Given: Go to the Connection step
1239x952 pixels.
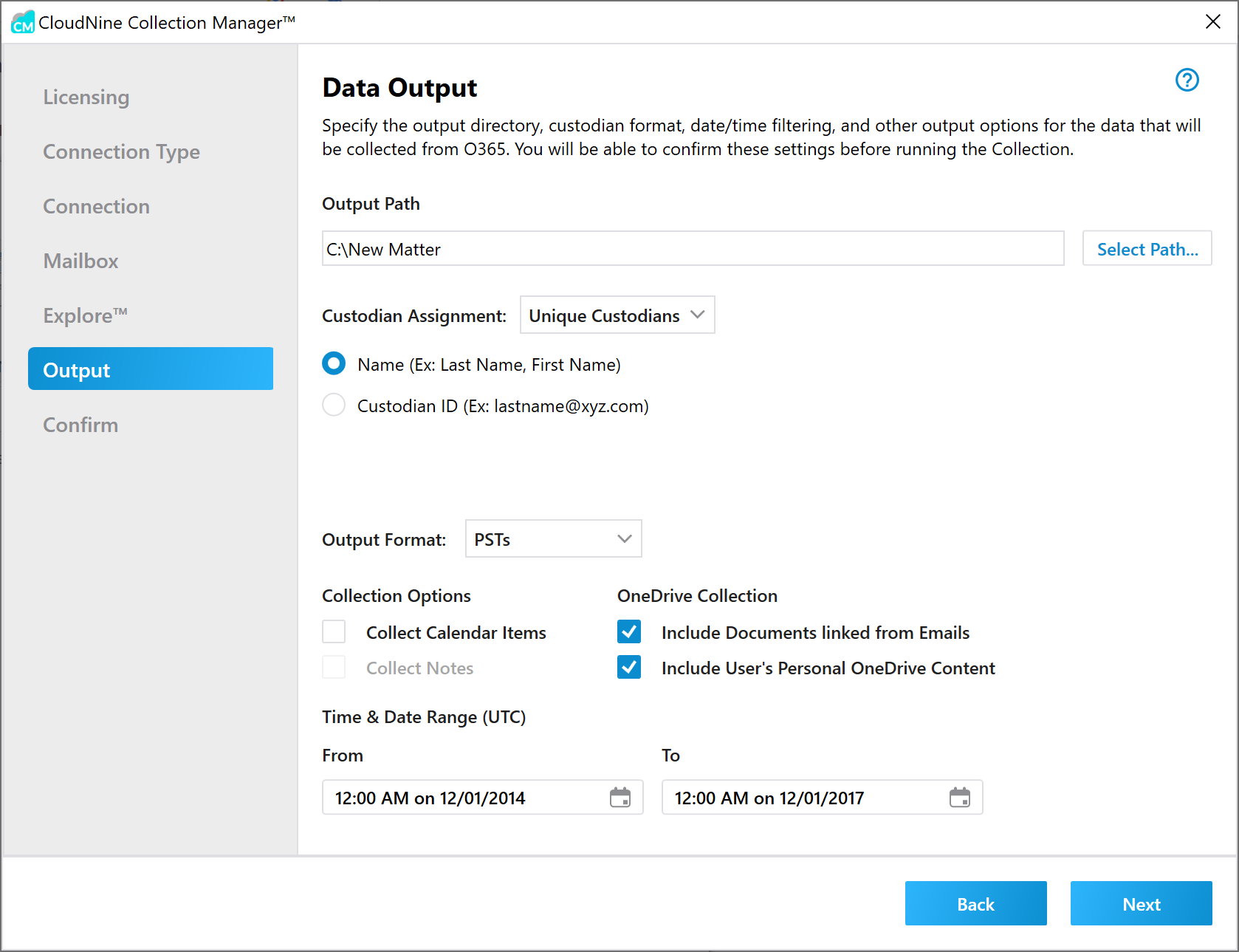Looking at the screenshot, I should (x=96, y=206).
